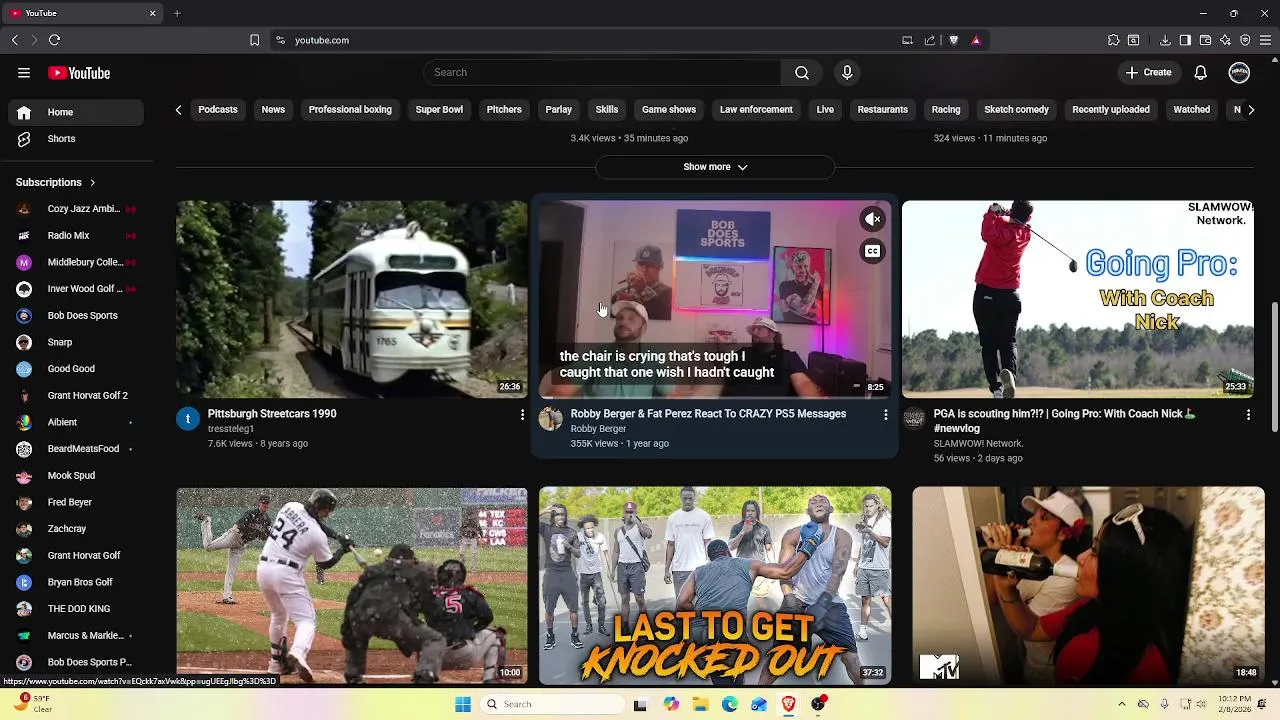Open the Bryan Bros Golf subscription

coord(76,582)
